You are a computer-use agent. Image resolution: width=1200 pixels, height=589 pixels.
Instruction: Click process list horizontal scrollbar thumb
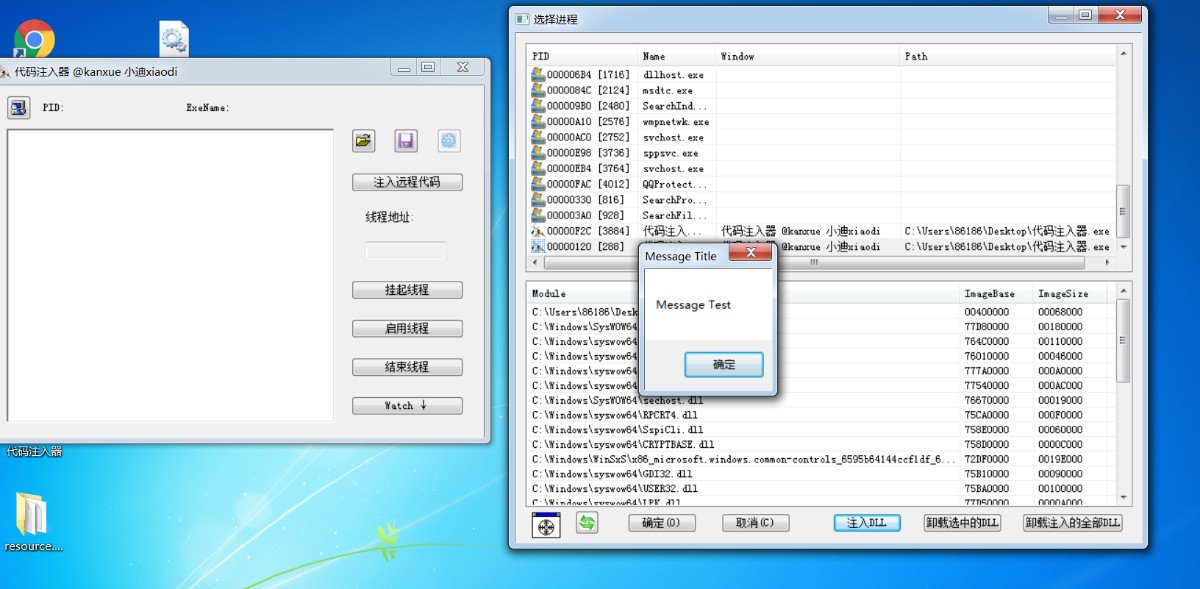coord(813,263)
